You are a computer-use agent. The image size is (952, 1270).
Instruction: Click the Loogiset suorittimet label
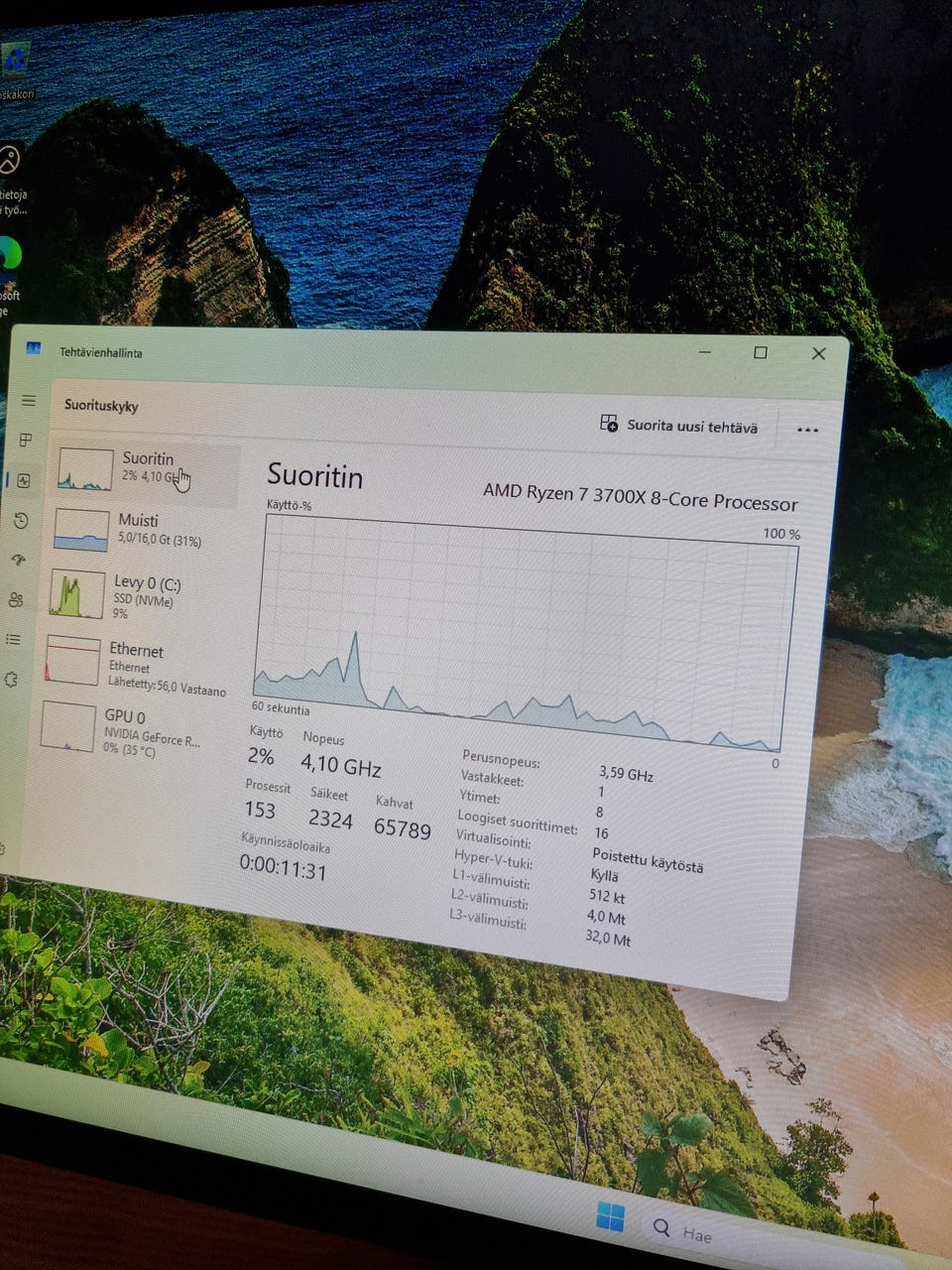(x=517, y=822)
